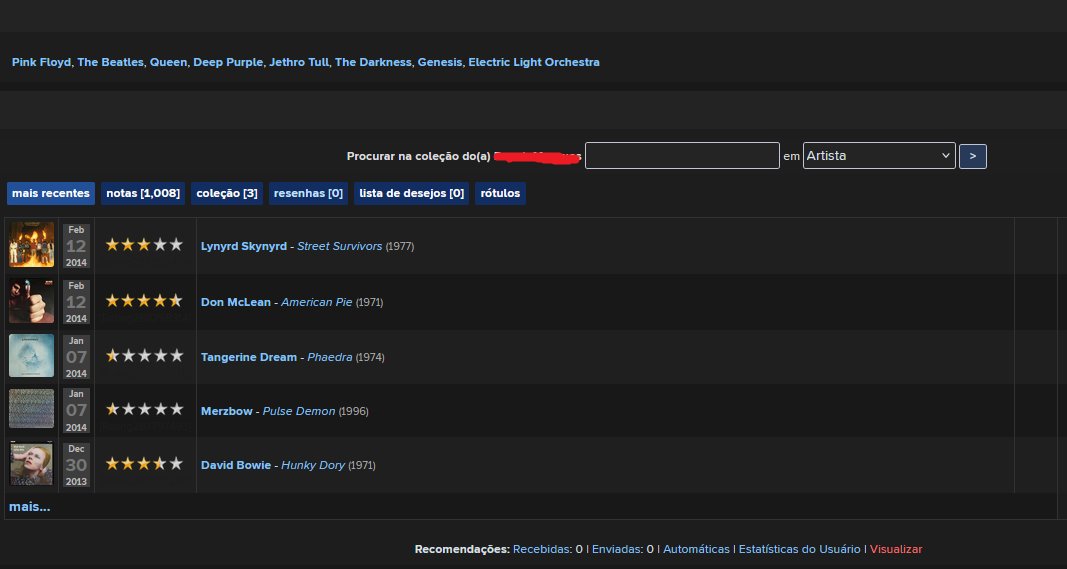Visit the Jethro Tull artist page

tap(299, 62)
